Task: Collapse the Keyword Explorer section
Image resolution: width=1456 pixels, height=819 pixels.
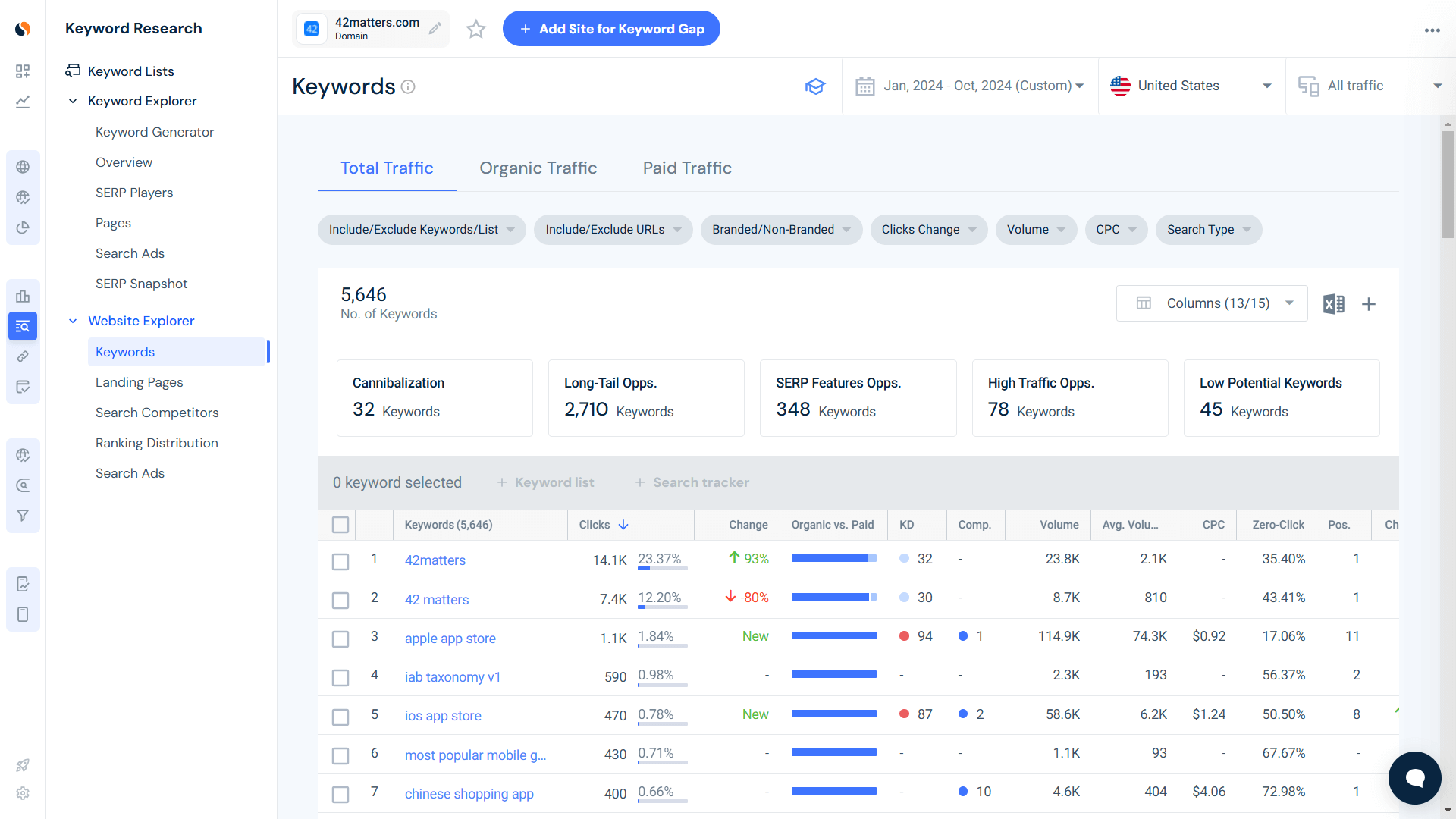Action: tap(73, 101)
